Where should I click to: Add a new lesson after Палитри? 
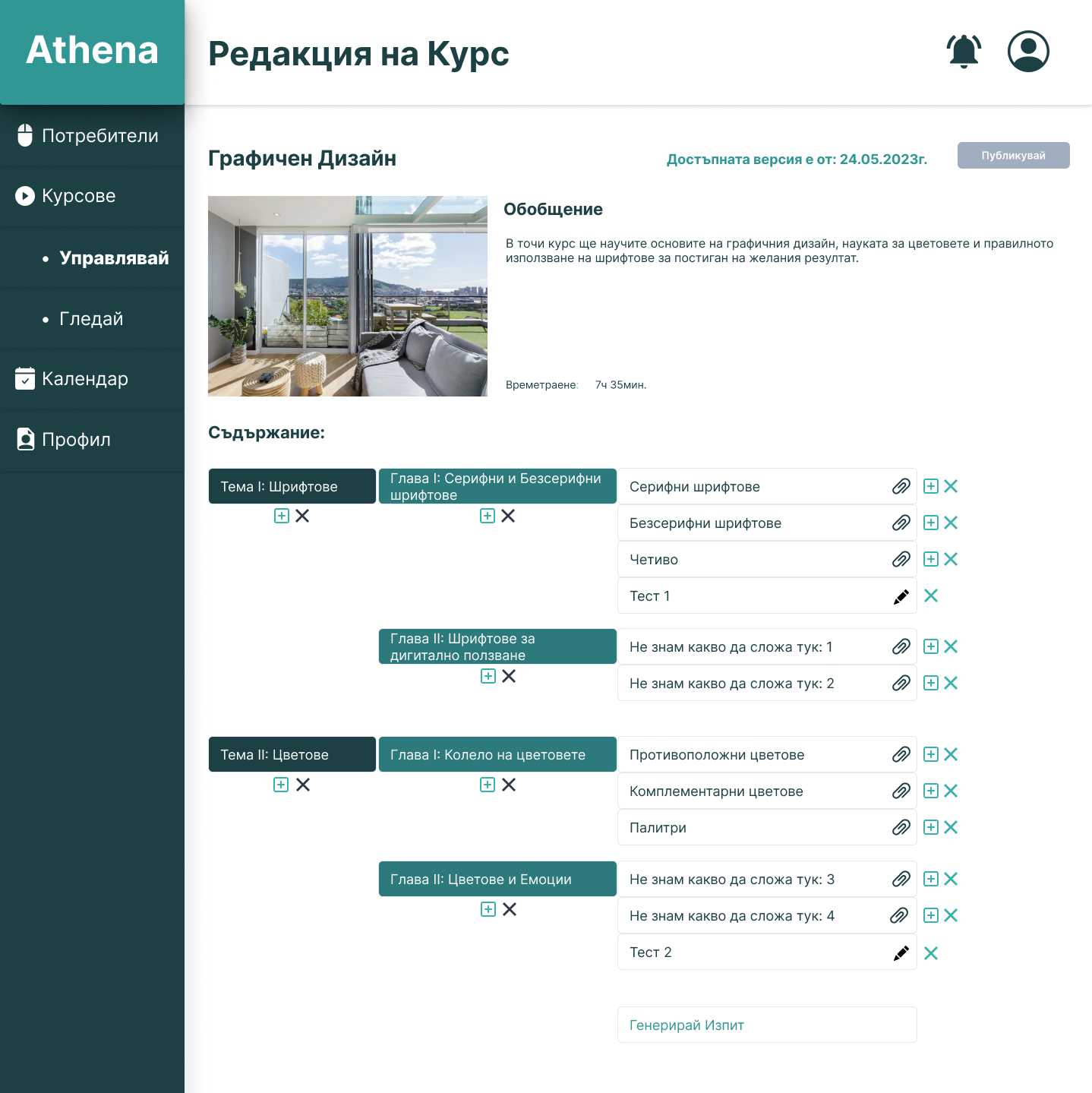[x=930, y=827]
